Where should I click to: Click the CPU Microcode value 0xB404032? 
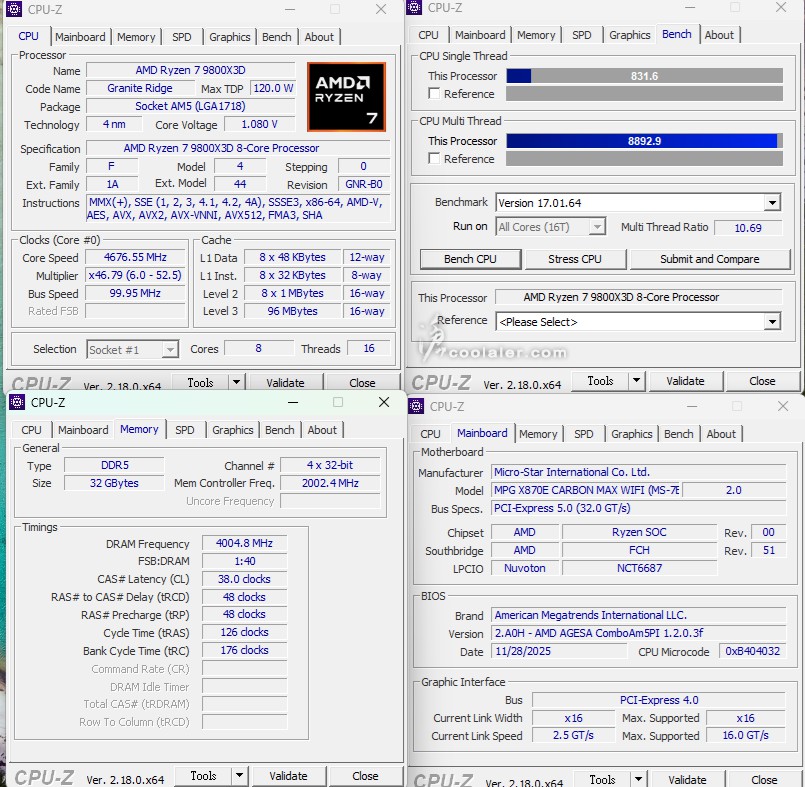tap(752, 651)
